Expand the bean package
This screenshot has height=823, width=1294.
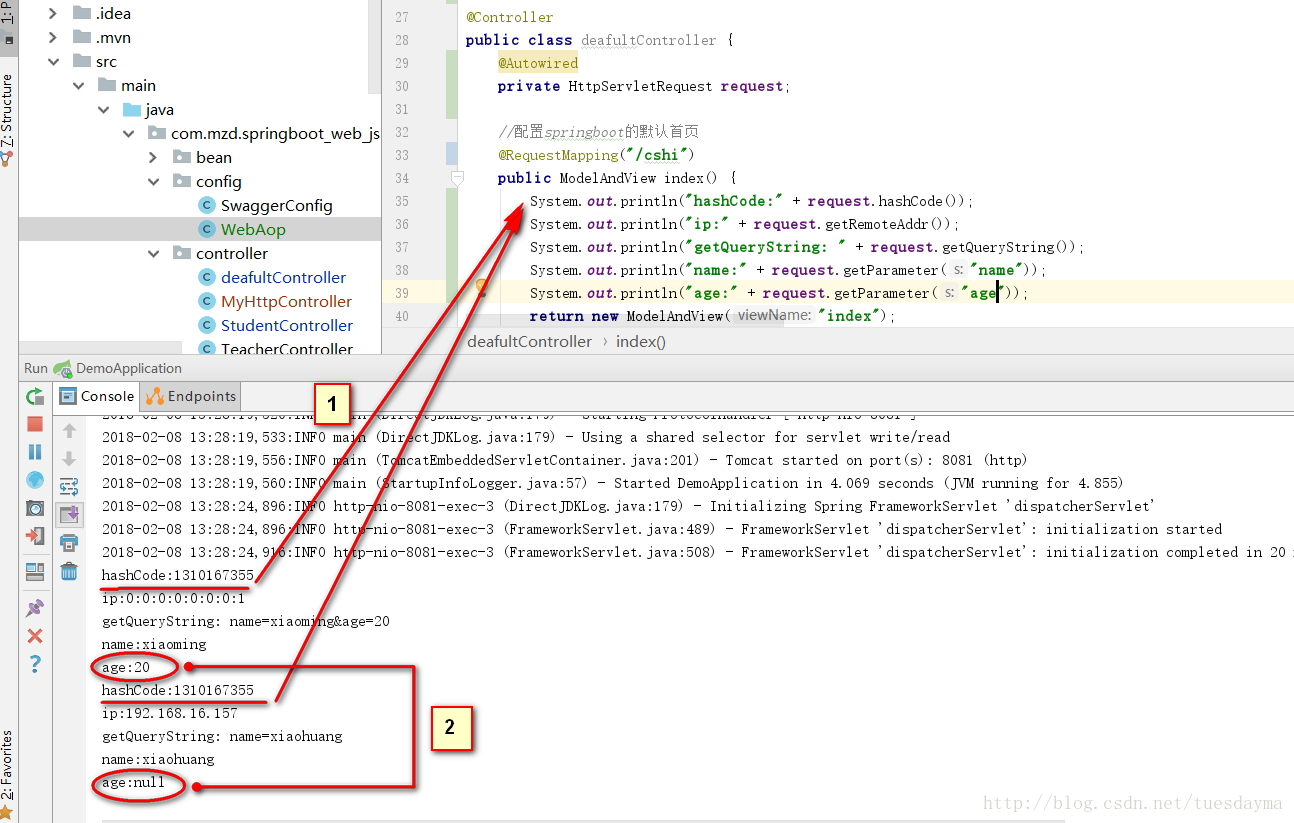coord(153,157)
